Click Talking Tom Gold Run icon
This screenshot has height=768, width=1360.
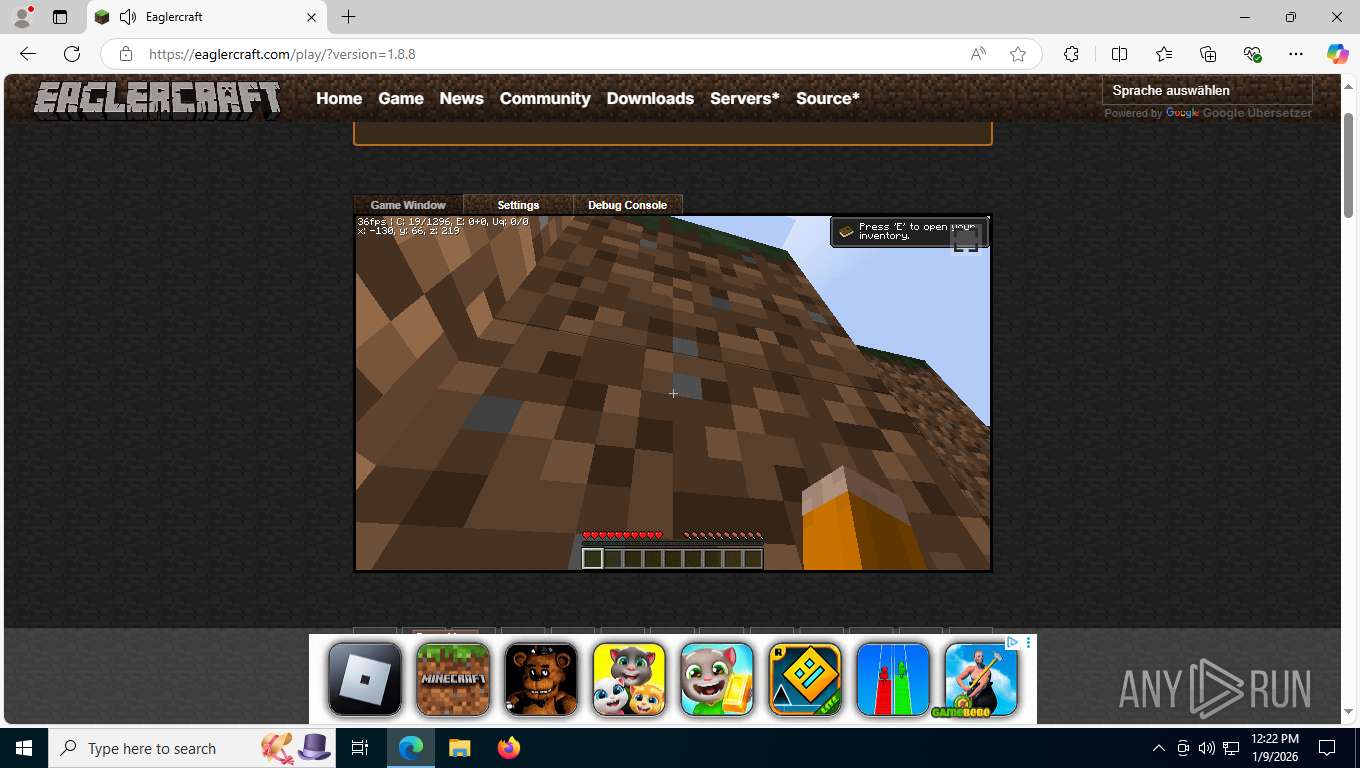click(717, 679)
